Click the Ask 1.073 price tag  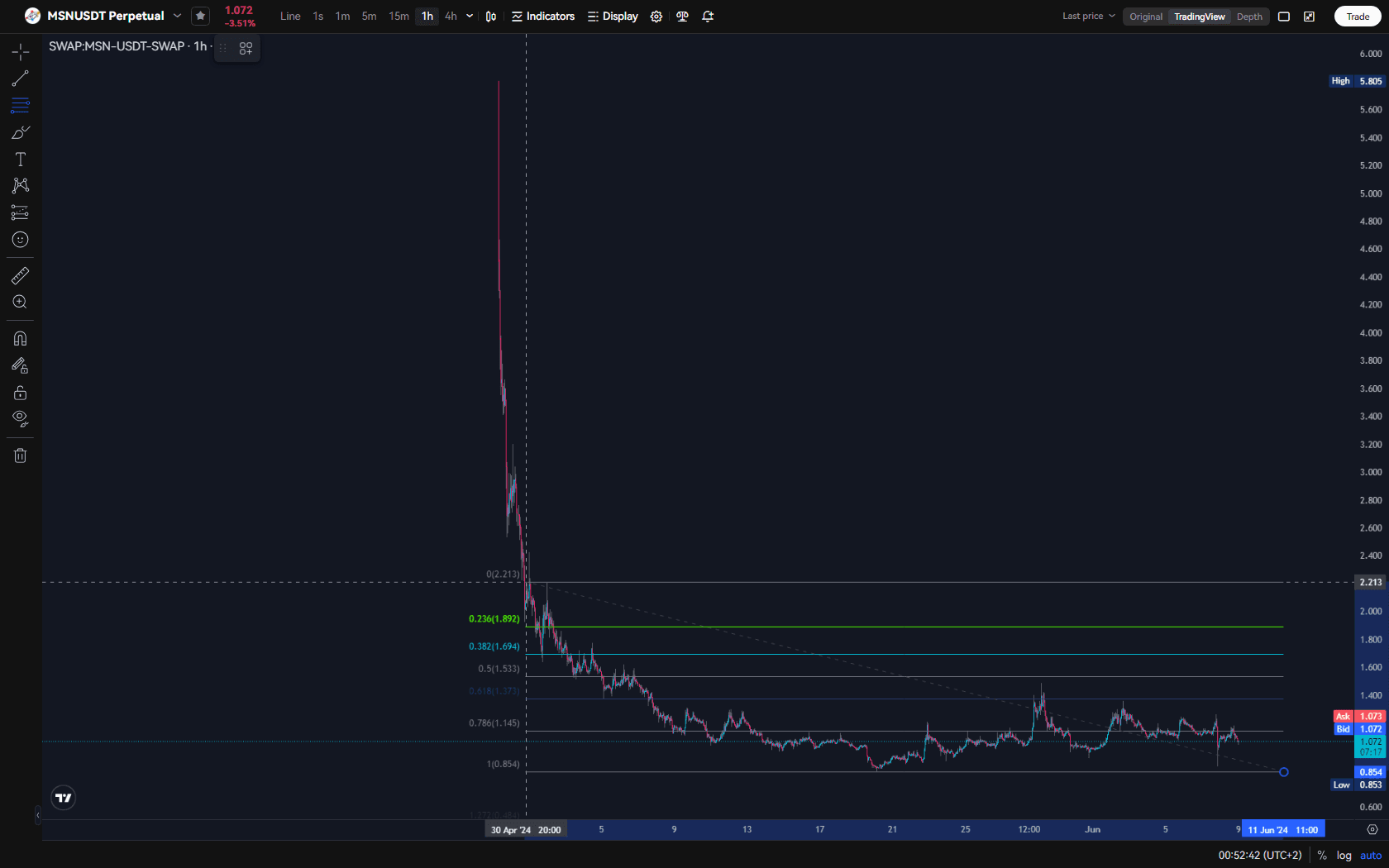click(1358, 717)
